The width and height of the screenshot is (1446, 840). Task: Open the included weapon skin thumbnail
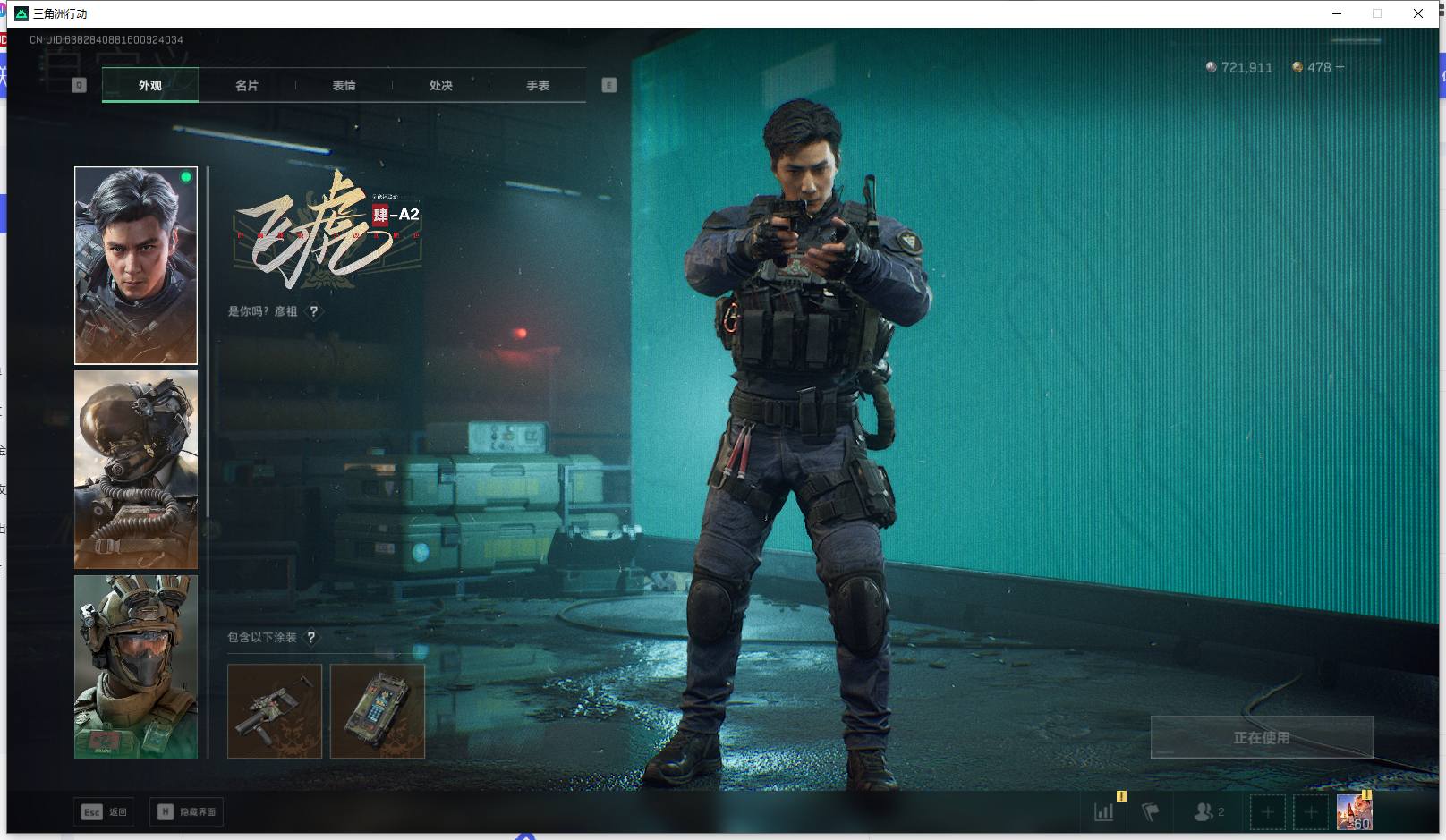[275, 711]
